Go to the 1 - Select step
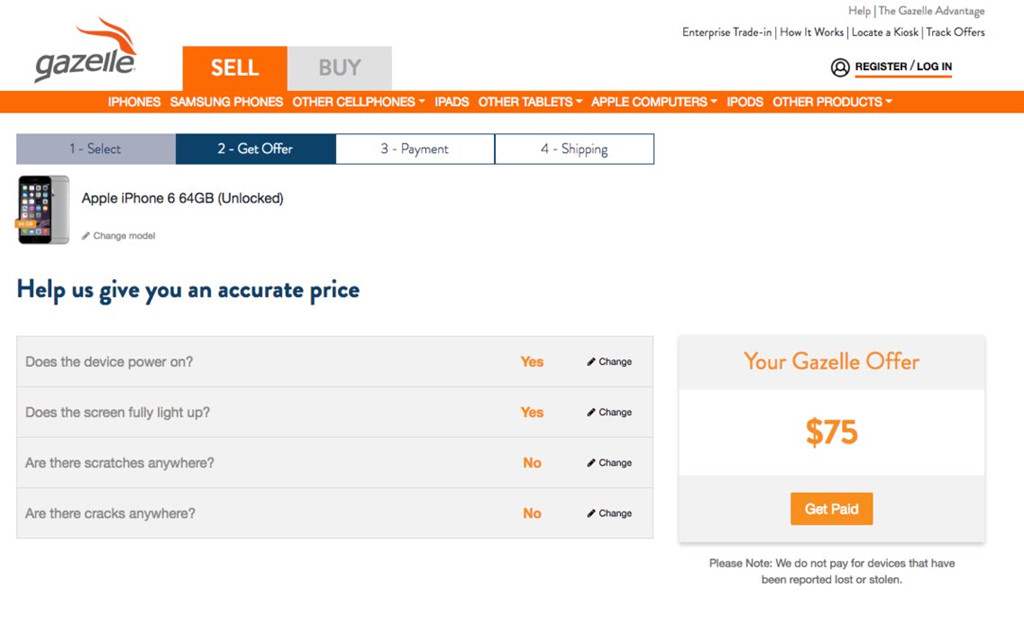 (95, 148)
